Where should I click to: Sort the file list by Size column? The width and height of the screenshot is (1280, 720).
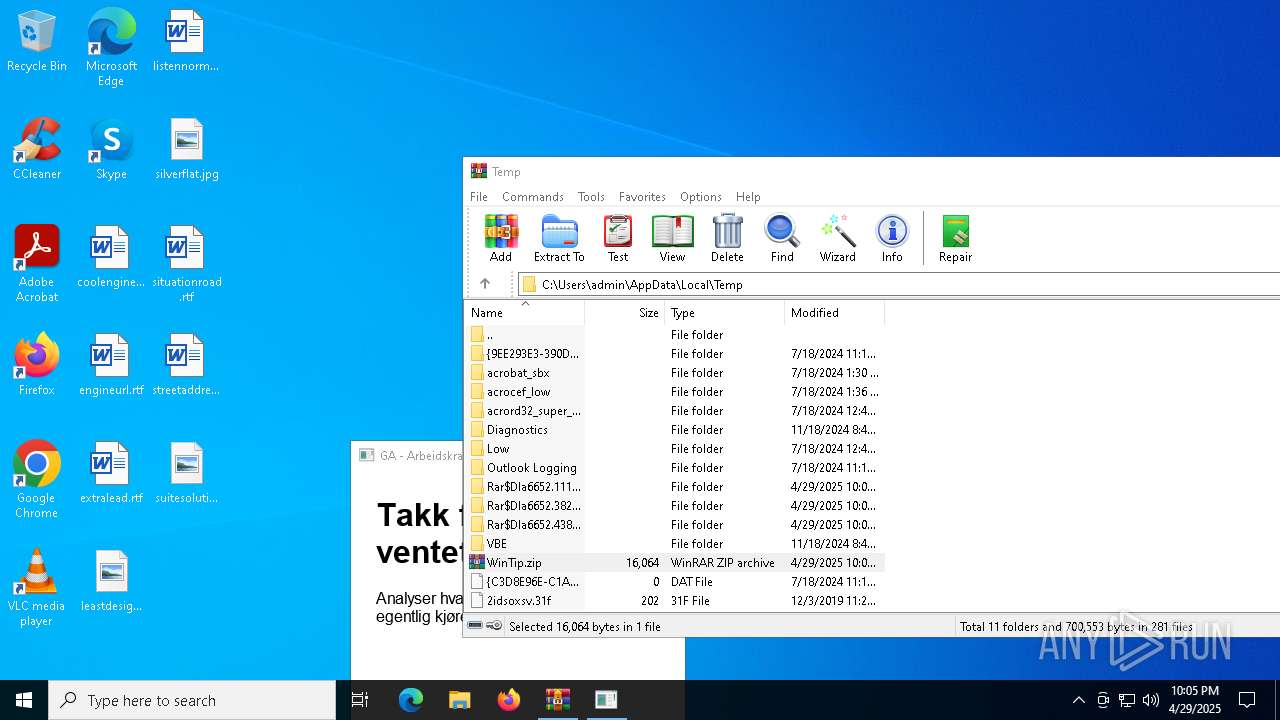625,313
